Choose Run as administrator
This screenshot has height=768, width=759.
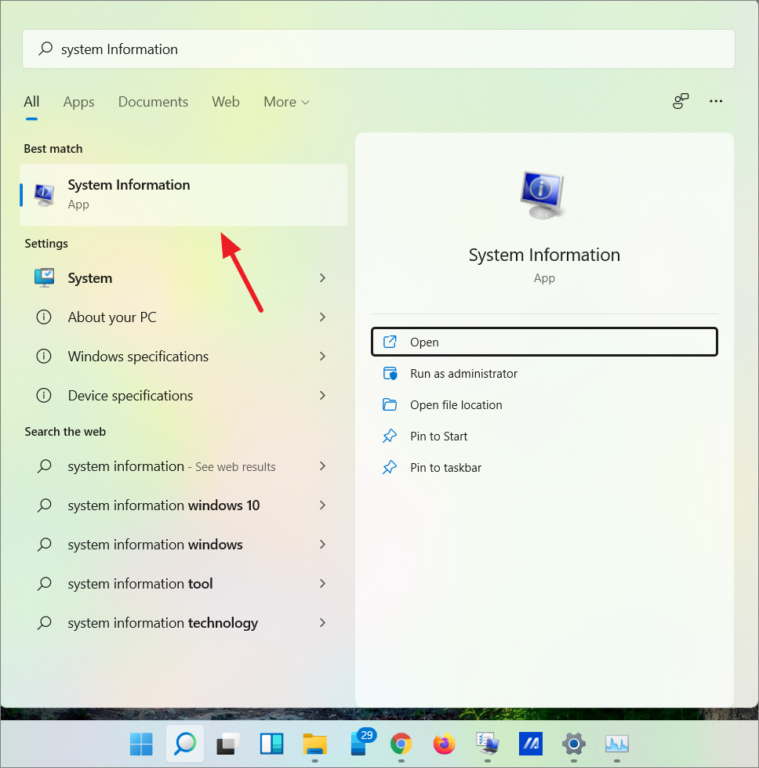pyautogui.click(x=544, y=373)
